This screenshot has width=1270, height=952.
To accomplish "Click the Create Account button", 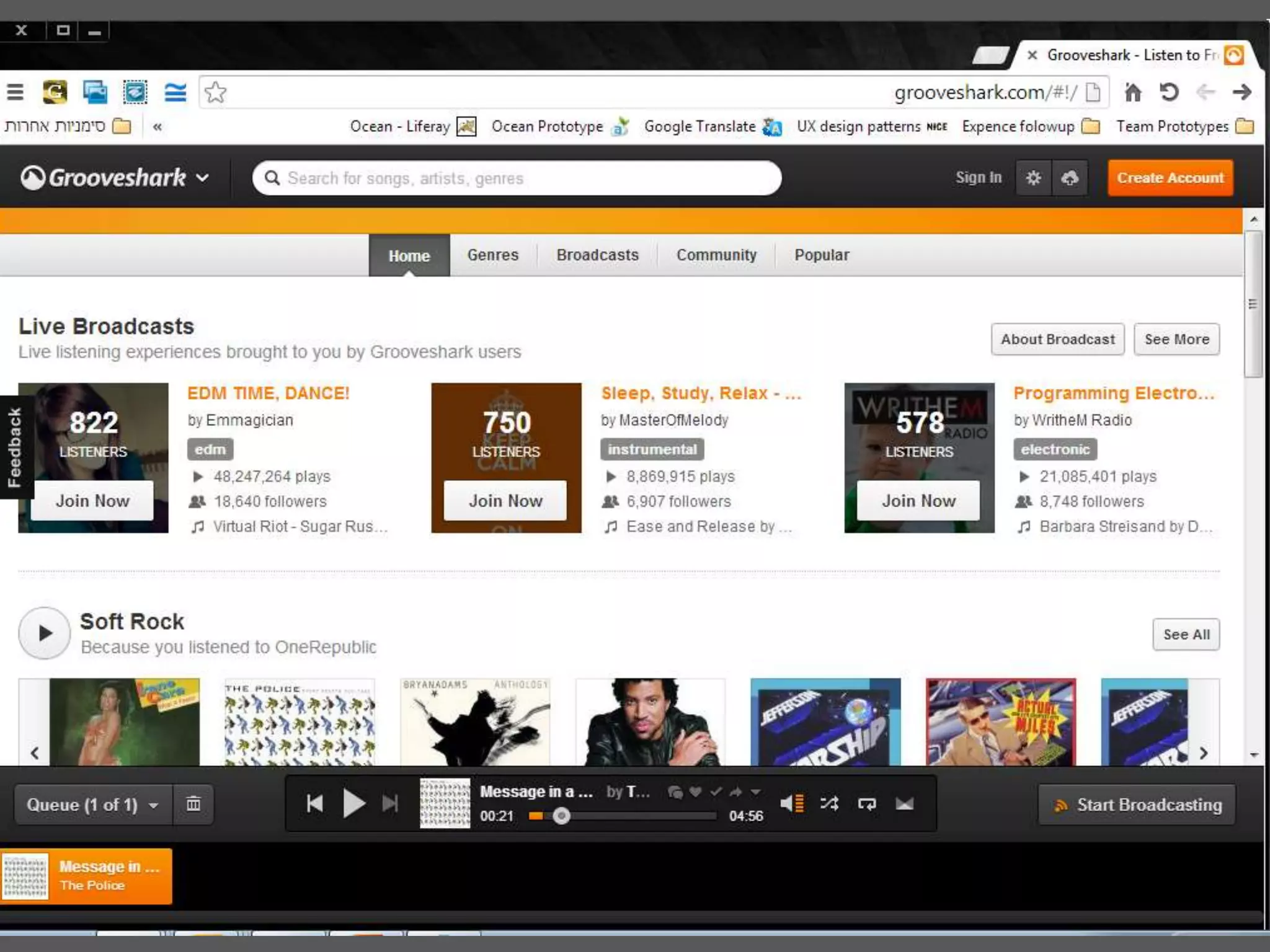I will click(1170, 178).
